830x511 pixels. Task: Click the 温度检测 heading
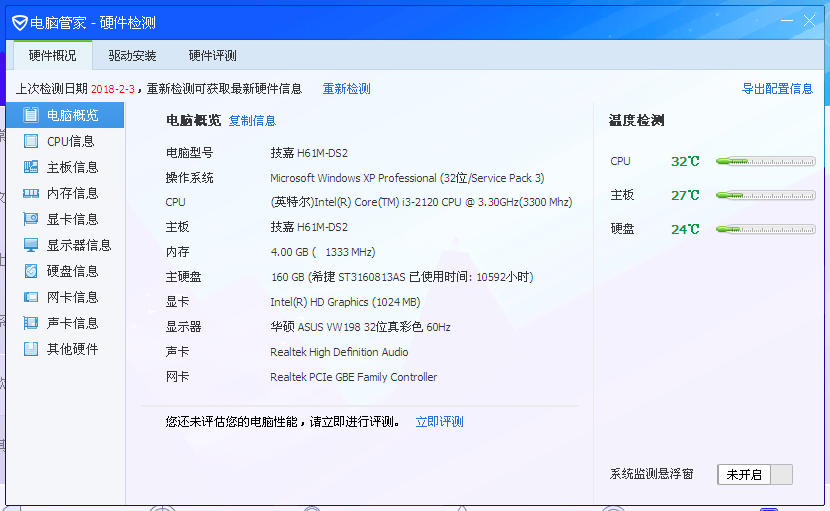click(x=636, y=121)
